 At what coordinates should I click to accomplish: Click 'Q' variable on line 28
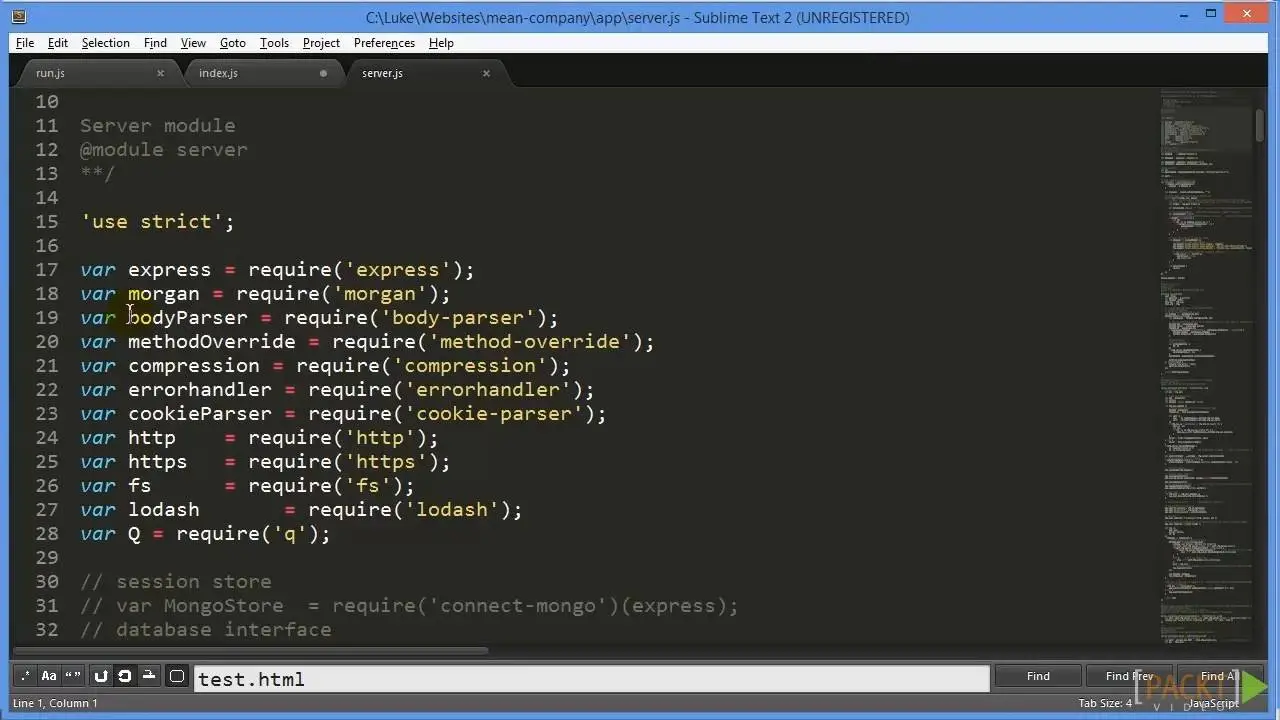[134, 533]
